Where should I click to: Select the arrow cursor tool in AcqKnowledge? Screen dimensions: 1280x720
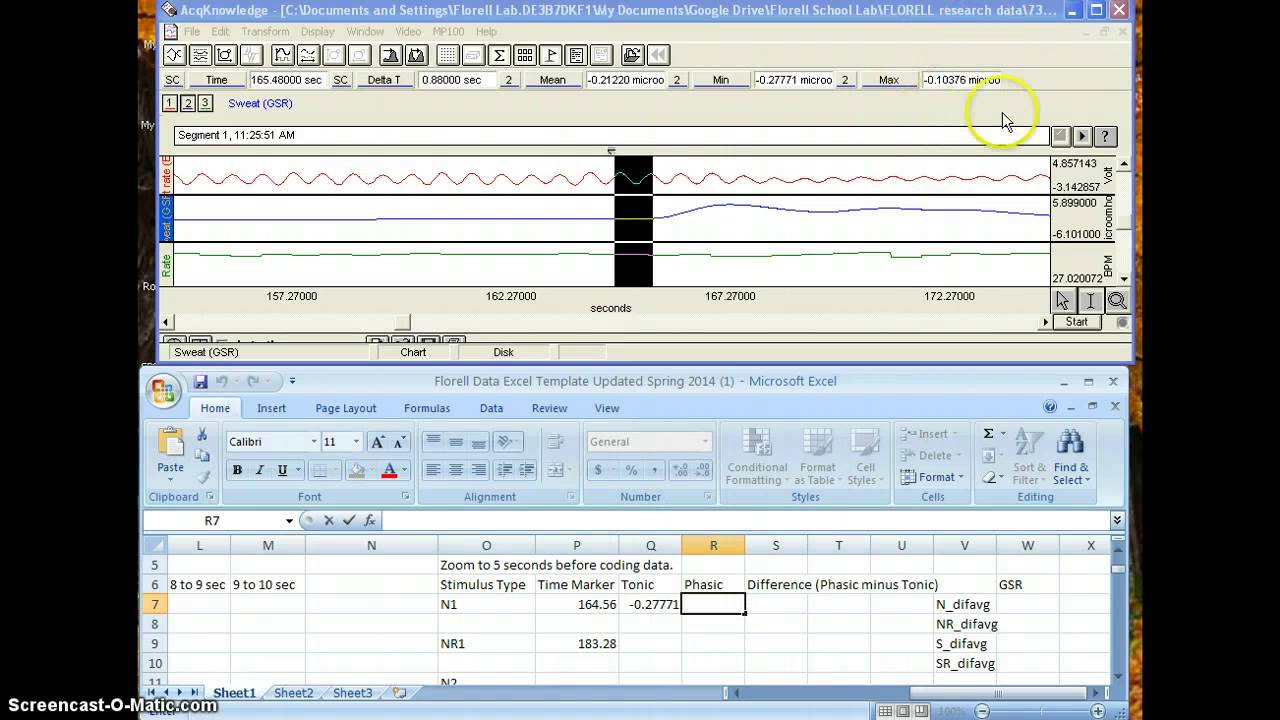pyautogui.click(x=1062, y=300)
